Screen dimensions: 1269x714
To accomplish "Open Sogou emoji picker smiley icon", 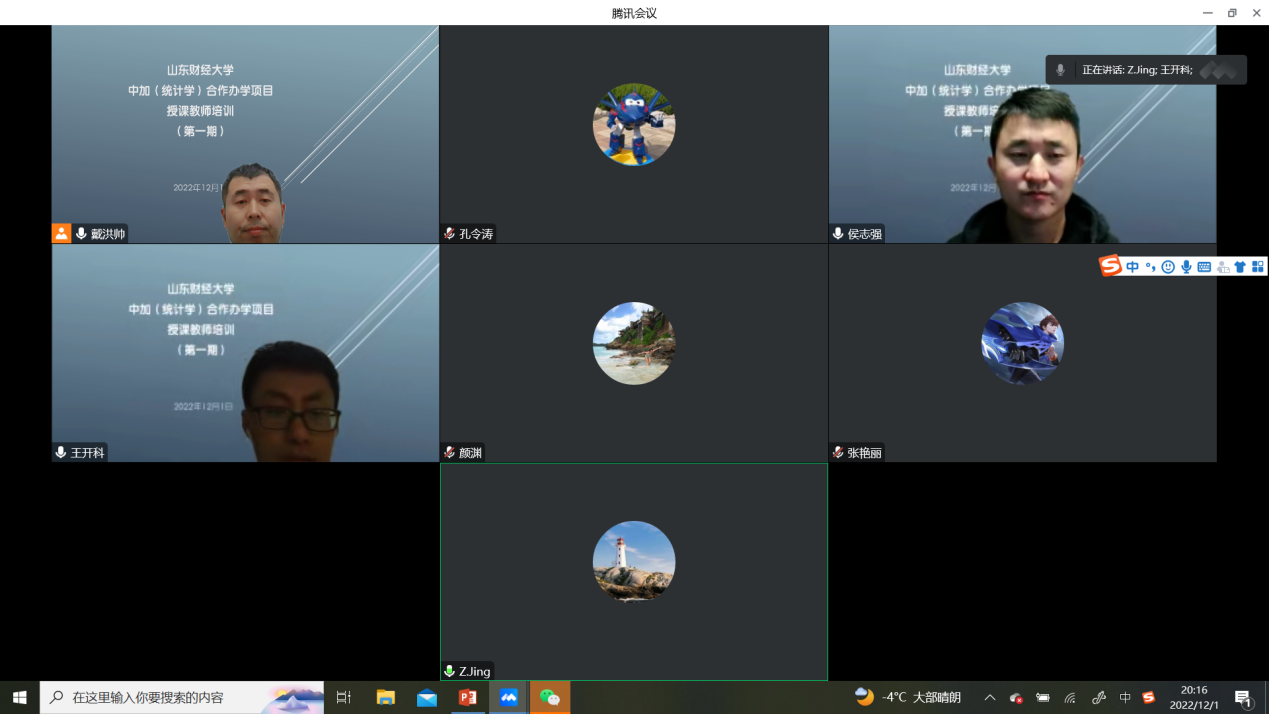I will click(x=1167, y=267).
